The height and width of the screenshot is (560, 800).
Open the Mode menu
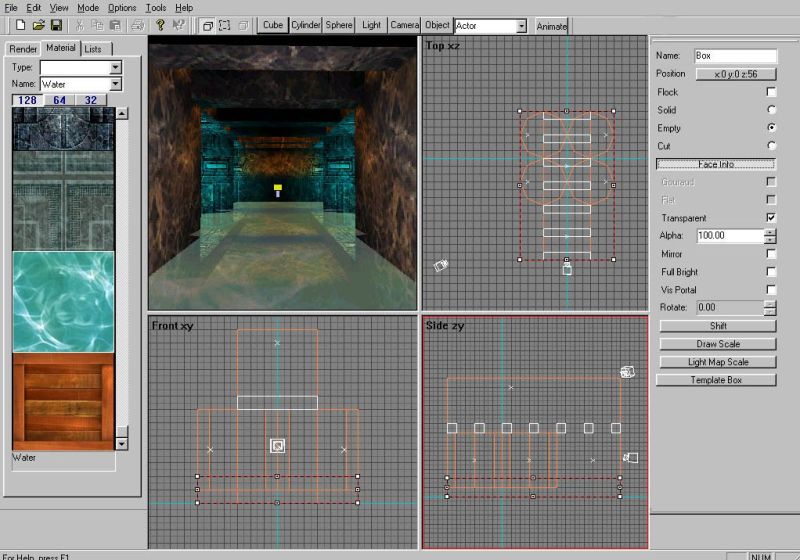pyautogui.click(x=88, y=8)
